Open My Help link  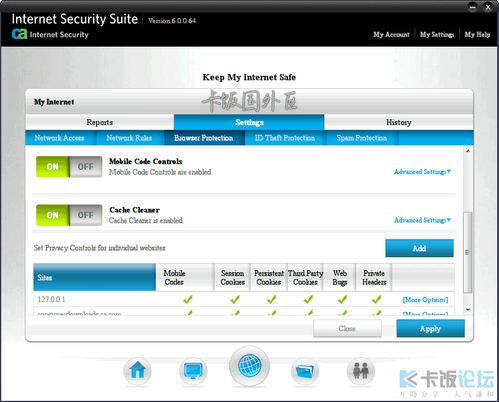tap(477, 34)
